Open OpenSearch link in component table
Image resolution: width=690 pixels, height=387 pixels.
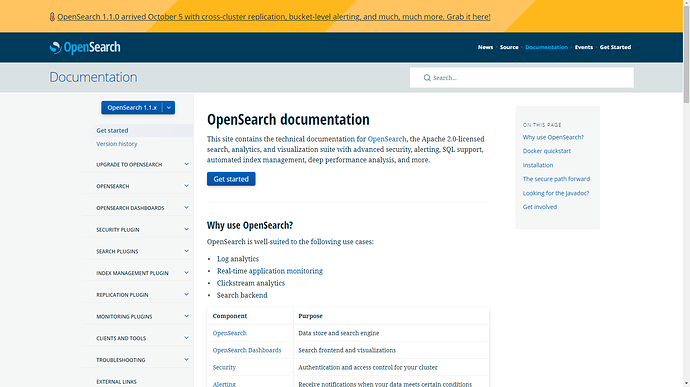229,333
